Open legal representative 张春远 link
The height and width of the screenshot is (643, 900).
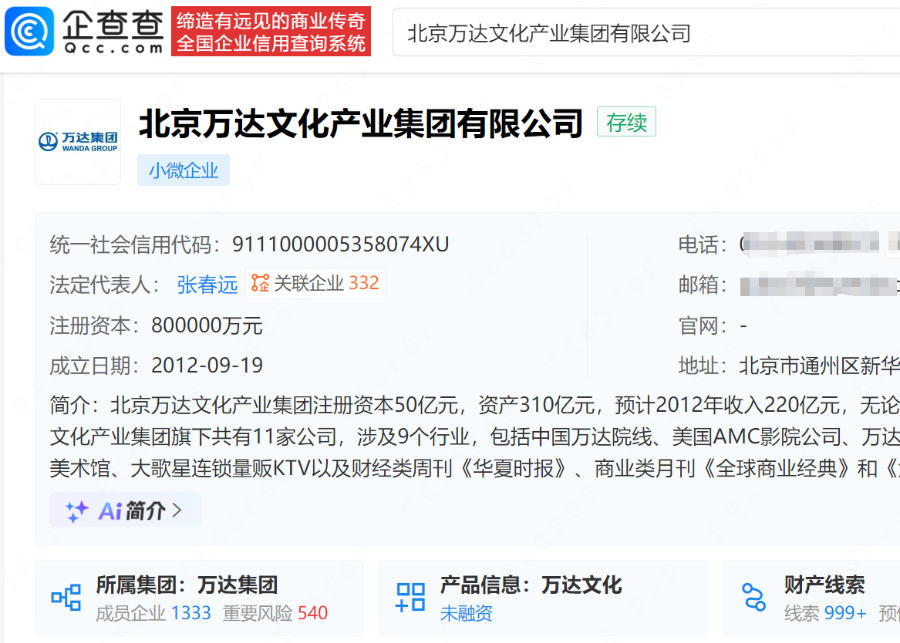pyautogui.click(x=207, y=284)
